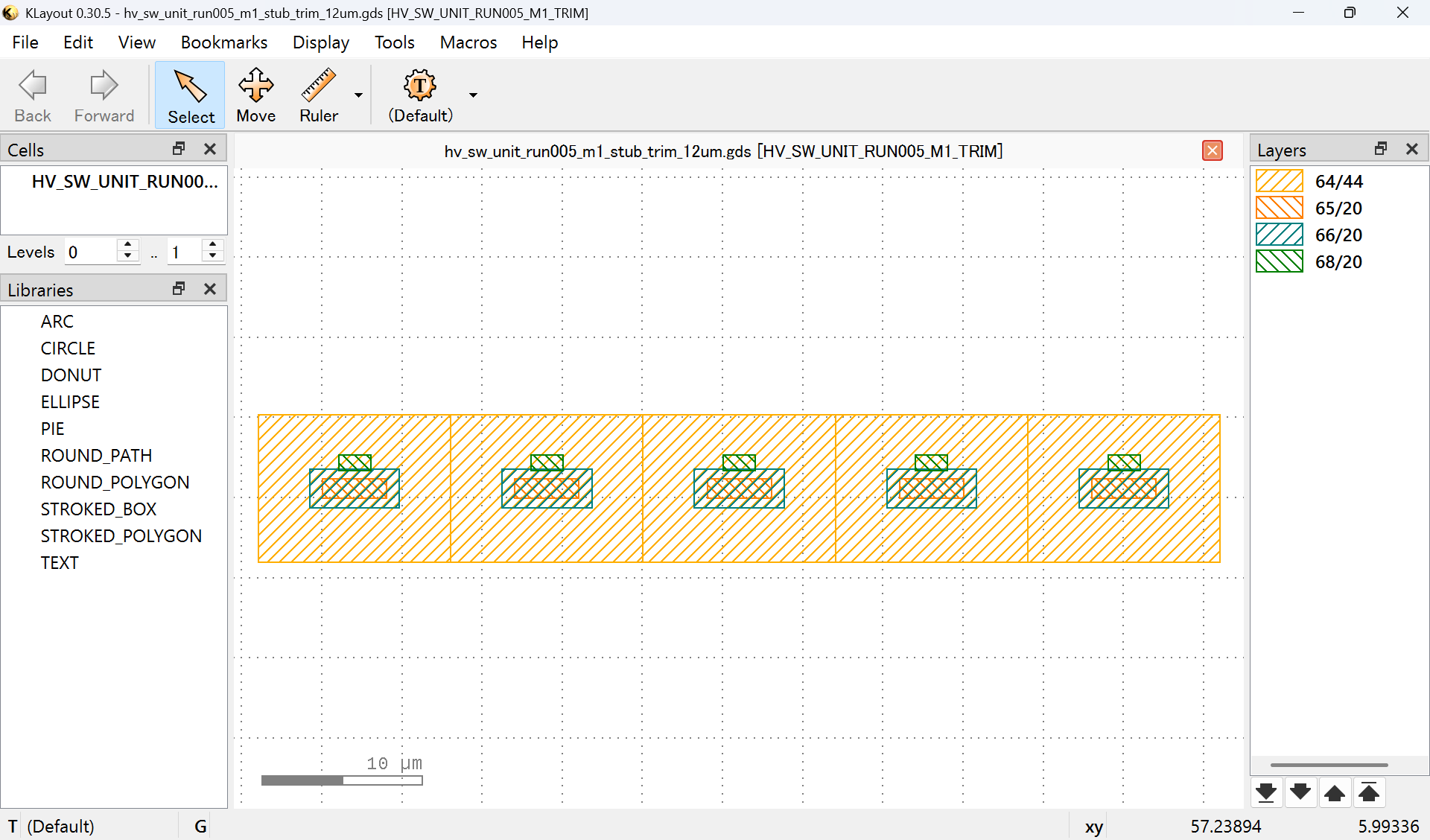Open technology selector dropdown arrow
This screenshot has width=1430, height=840.
click(473, 95)
